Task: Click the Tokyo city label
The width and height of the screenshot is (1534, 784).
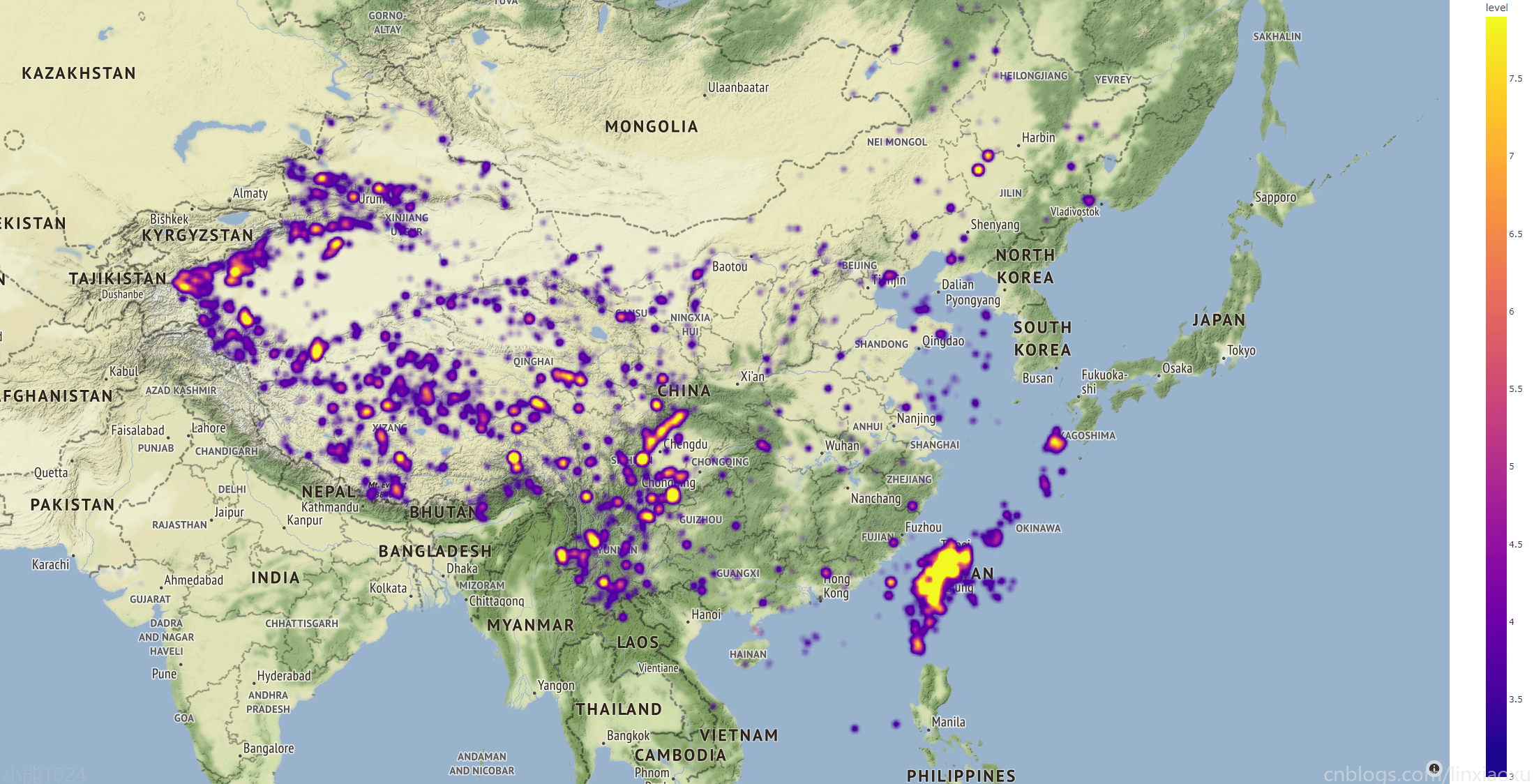Action: click(1241, 350)
